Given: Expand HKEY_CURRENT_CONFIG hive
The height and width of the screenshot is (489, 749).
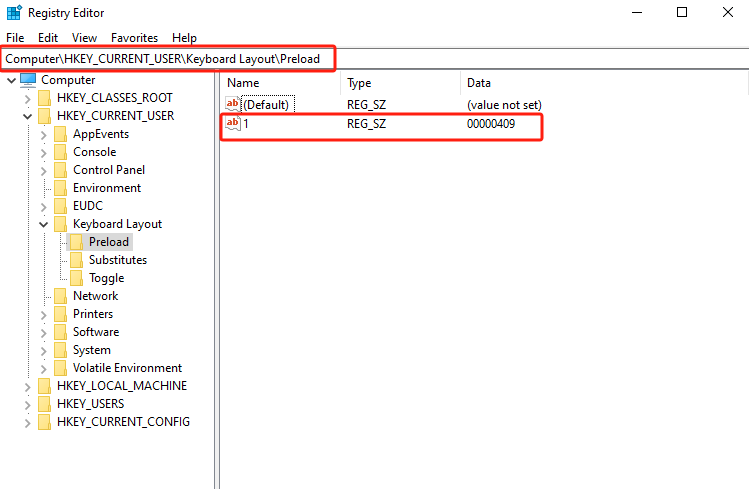Looking at the screenshot, I should pos(28,423).
